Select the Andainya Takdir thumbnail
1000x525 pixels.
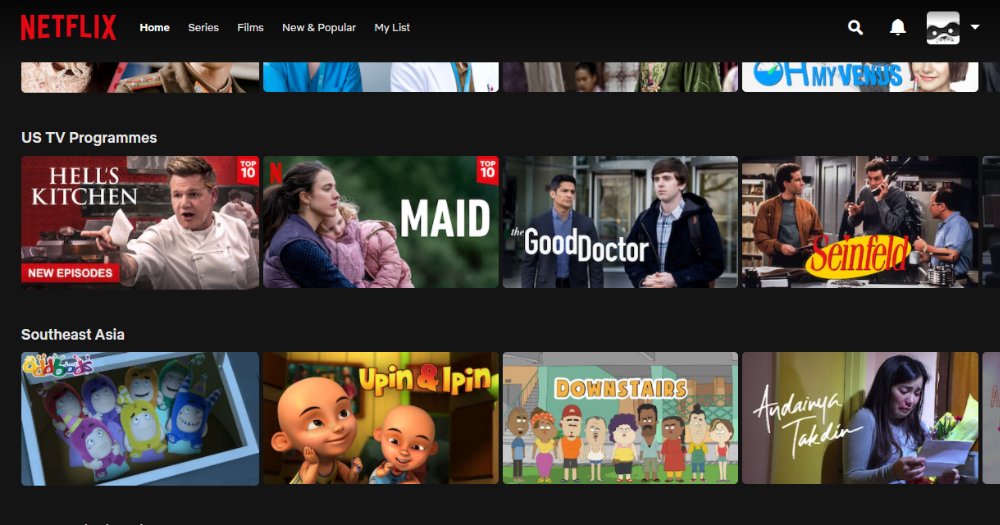tap(860, 418)
